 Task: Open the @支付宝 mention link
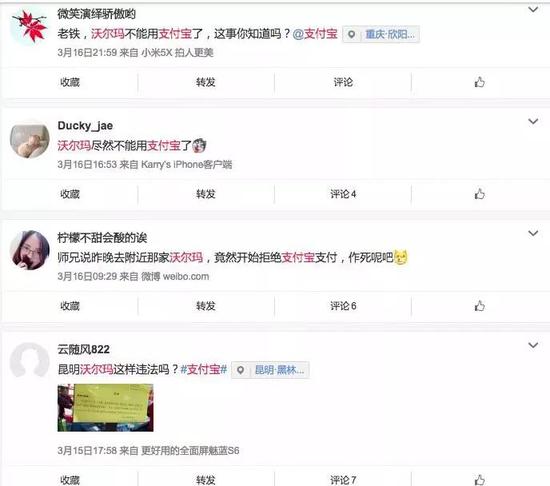click(x=315, y=34)
